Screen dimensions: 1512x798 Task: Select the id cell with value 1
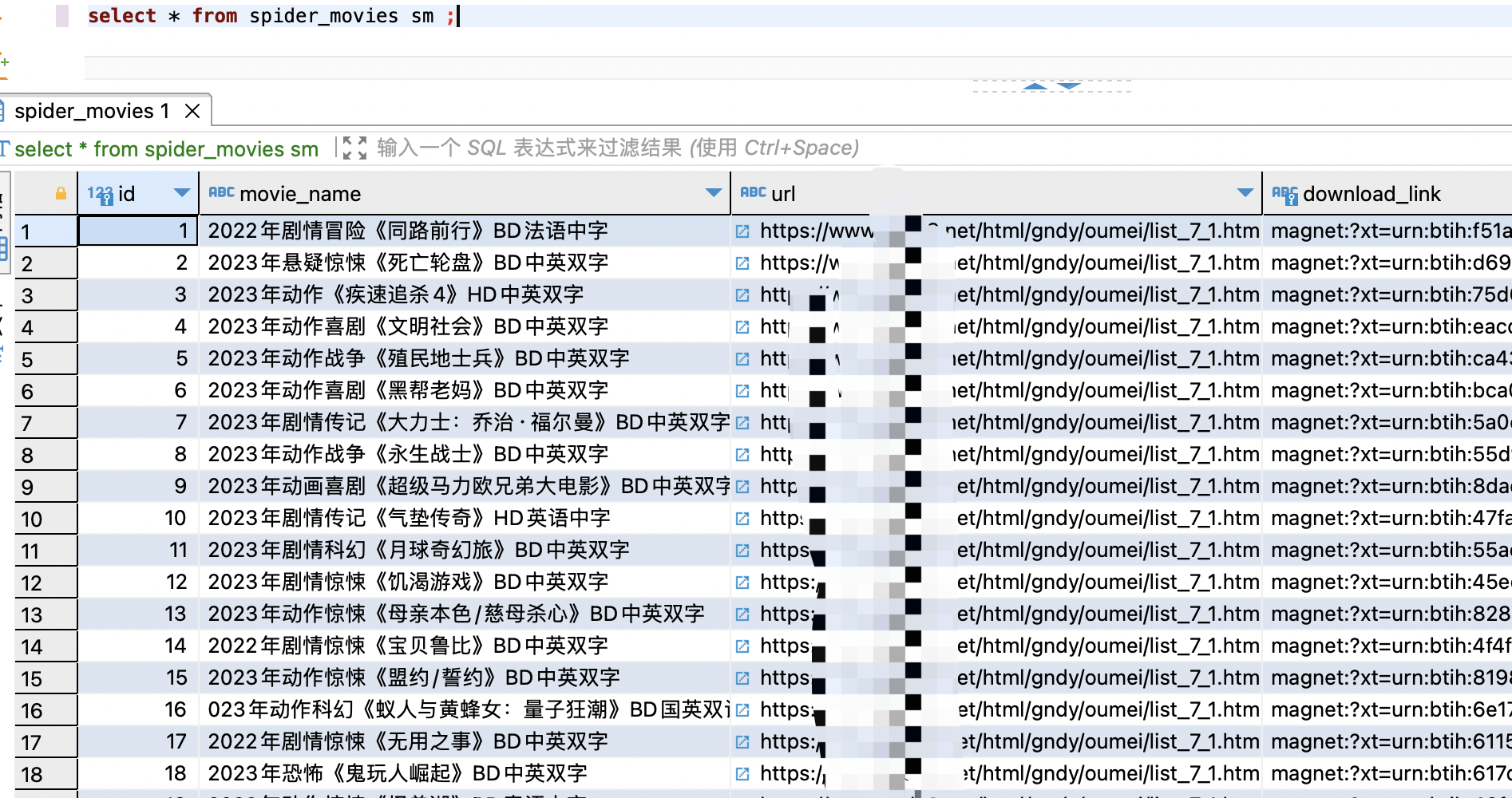pos(138,231)
